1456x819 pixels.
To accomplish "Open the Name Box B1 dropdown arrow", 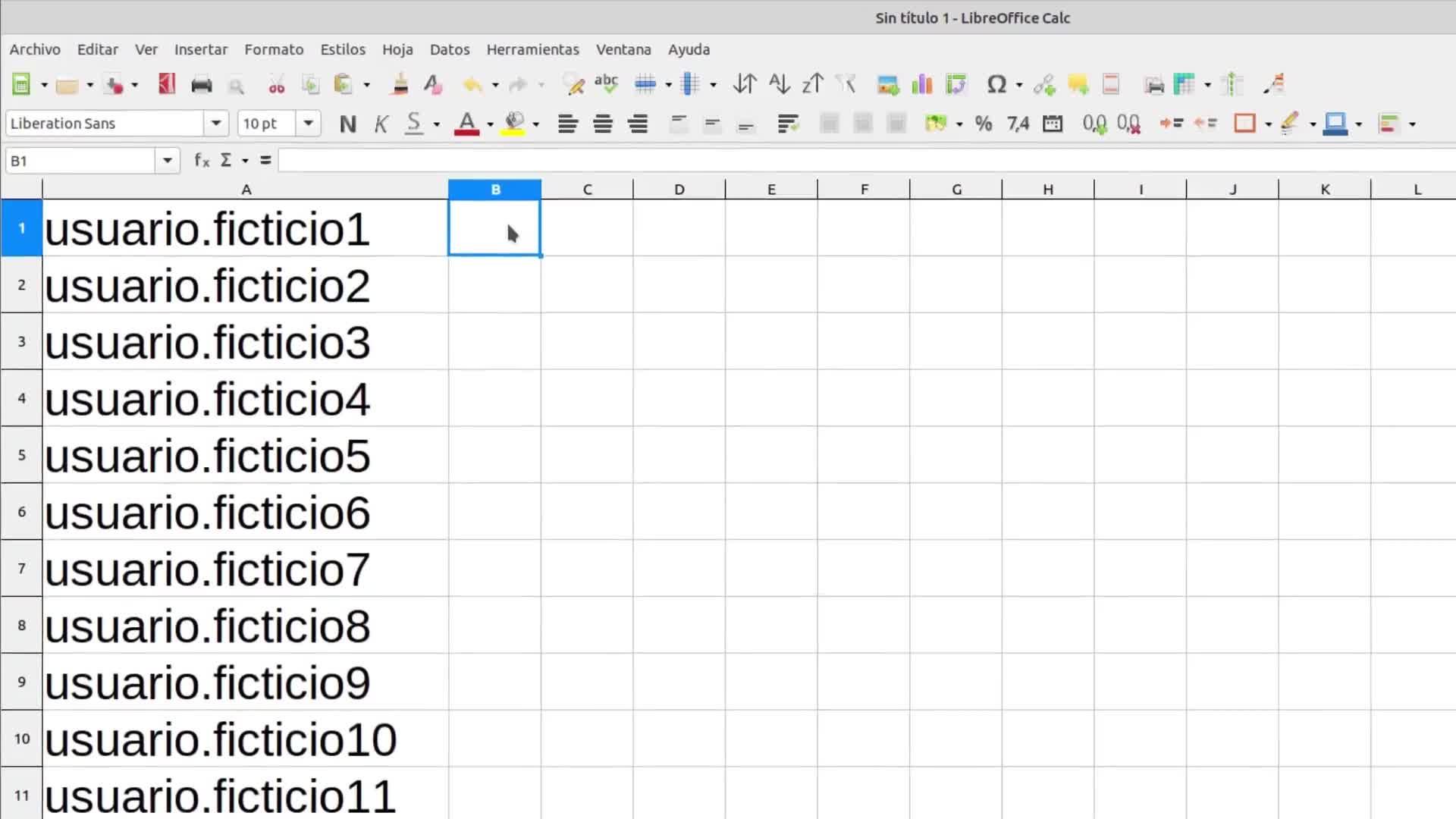I will (x=167, y=161).
